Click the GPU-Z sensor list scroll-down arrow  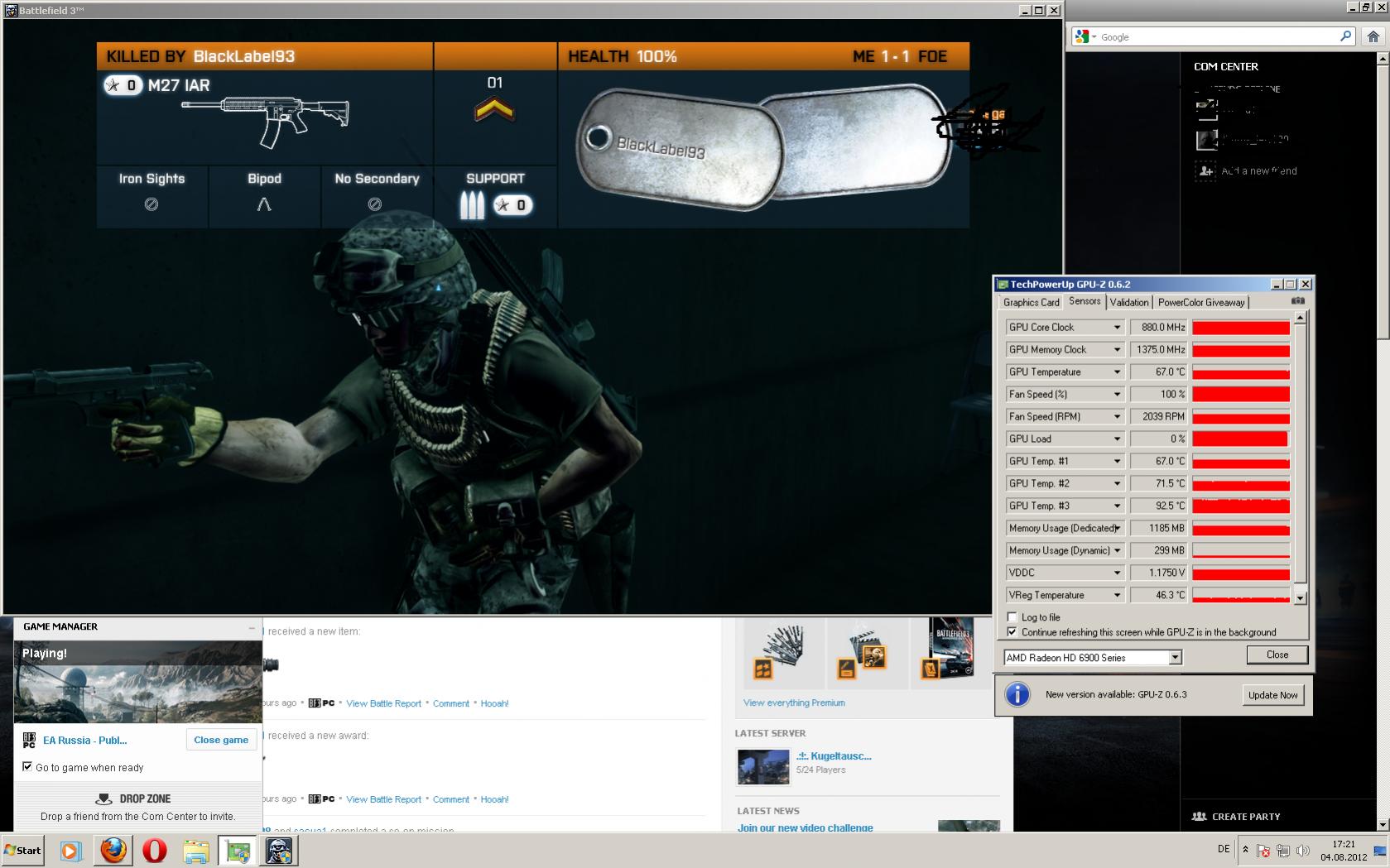1300,598
